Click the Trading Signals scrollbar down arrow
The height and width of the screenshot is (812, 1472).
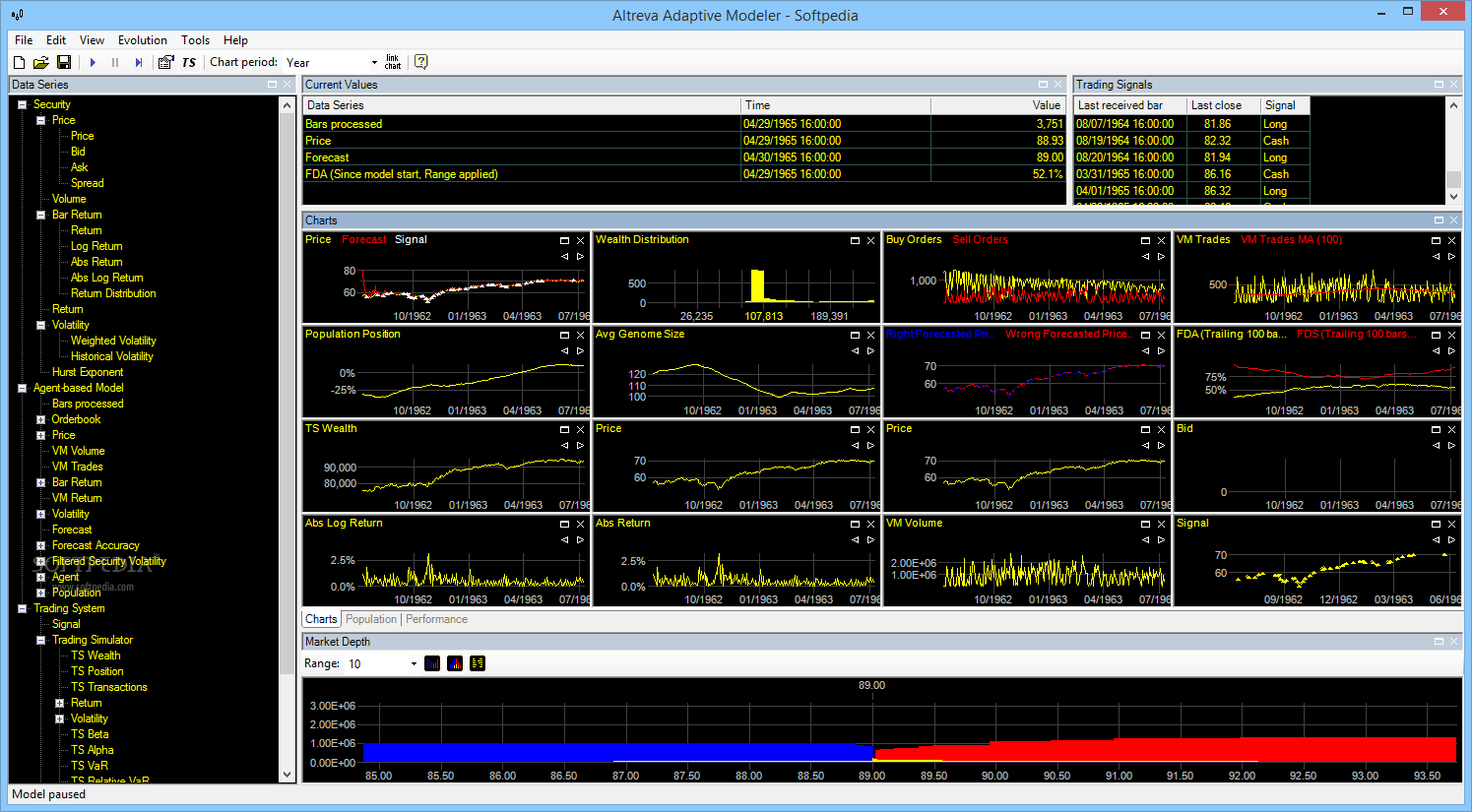tap(1453, 197)
